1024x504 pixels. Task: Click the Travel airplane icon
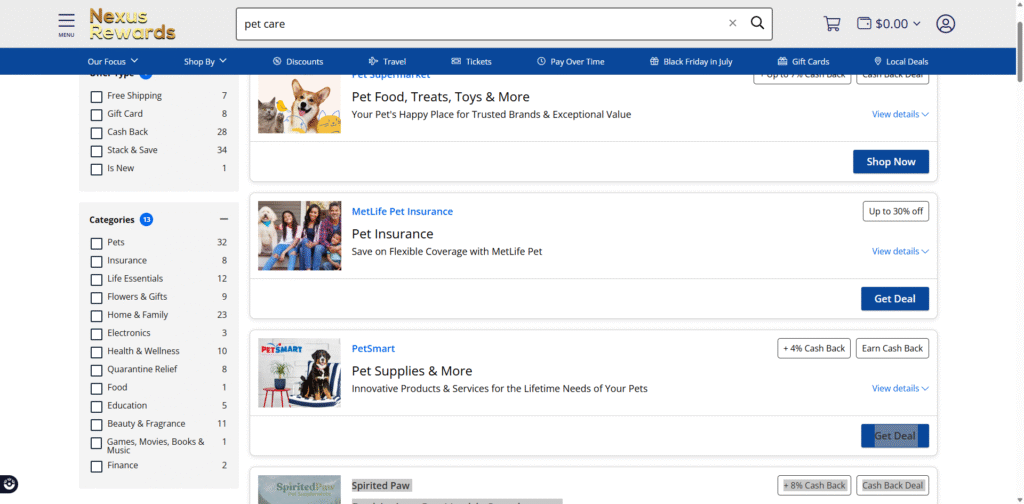pyautogui.click(x=374, y=61)
